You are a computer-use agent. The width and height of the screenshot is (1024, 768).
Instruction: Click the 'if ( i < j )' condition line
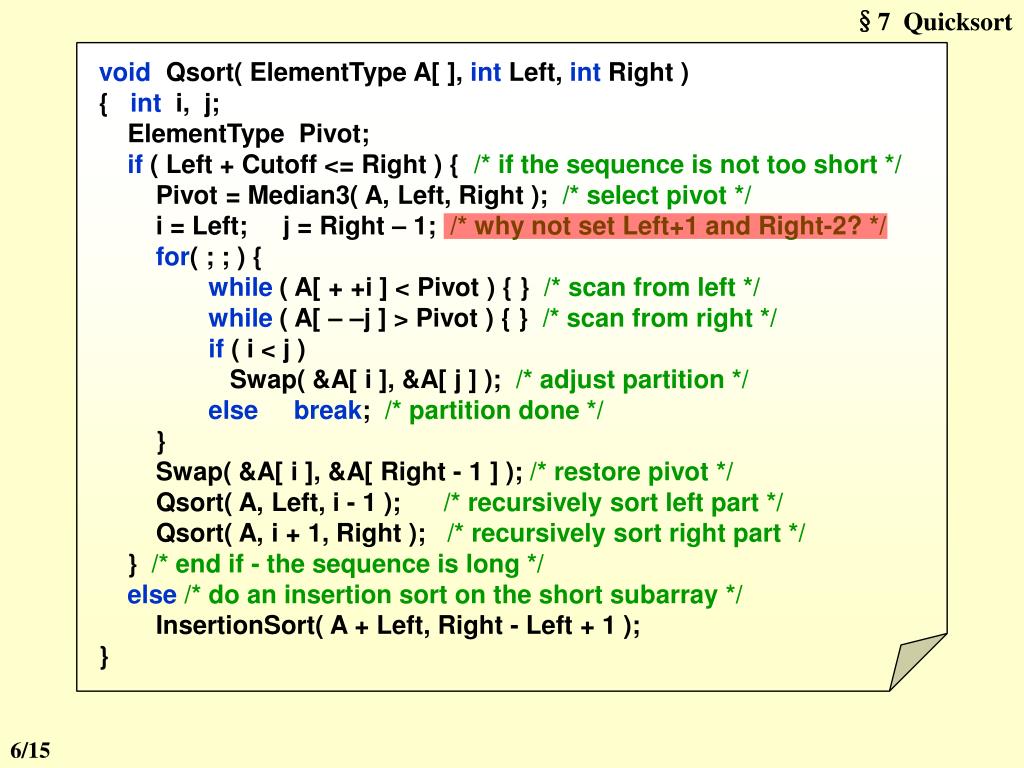[x=257, y=349]
